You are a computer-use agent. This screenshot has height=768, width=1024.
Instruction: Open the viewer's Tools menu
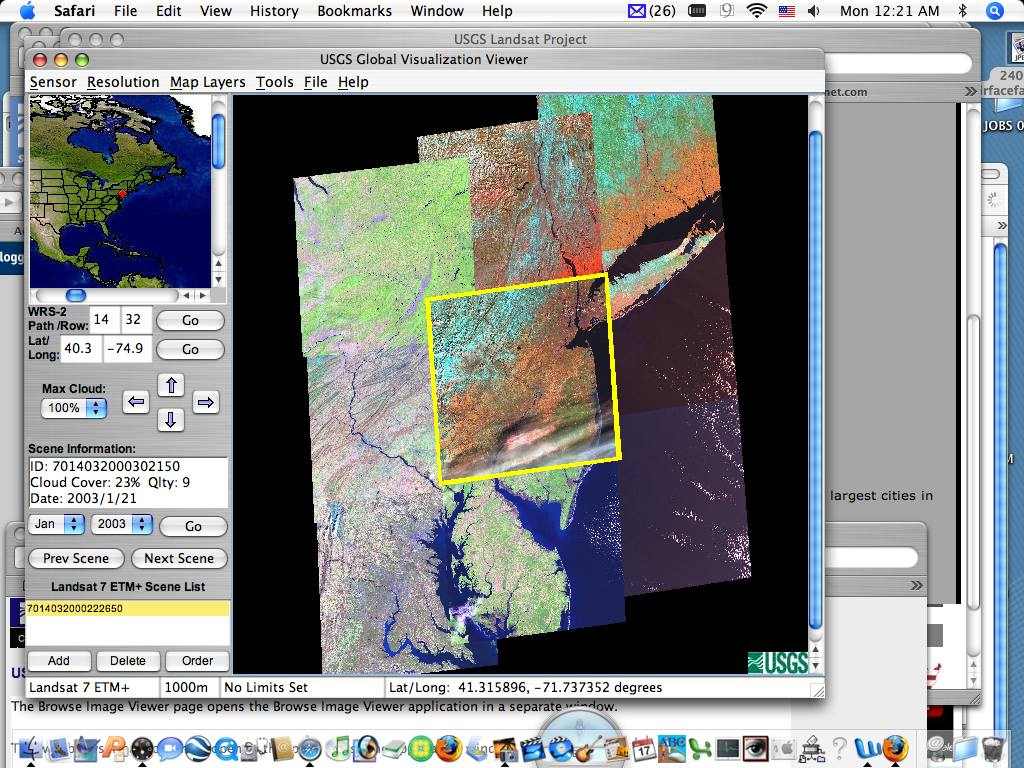coord(274,82)
